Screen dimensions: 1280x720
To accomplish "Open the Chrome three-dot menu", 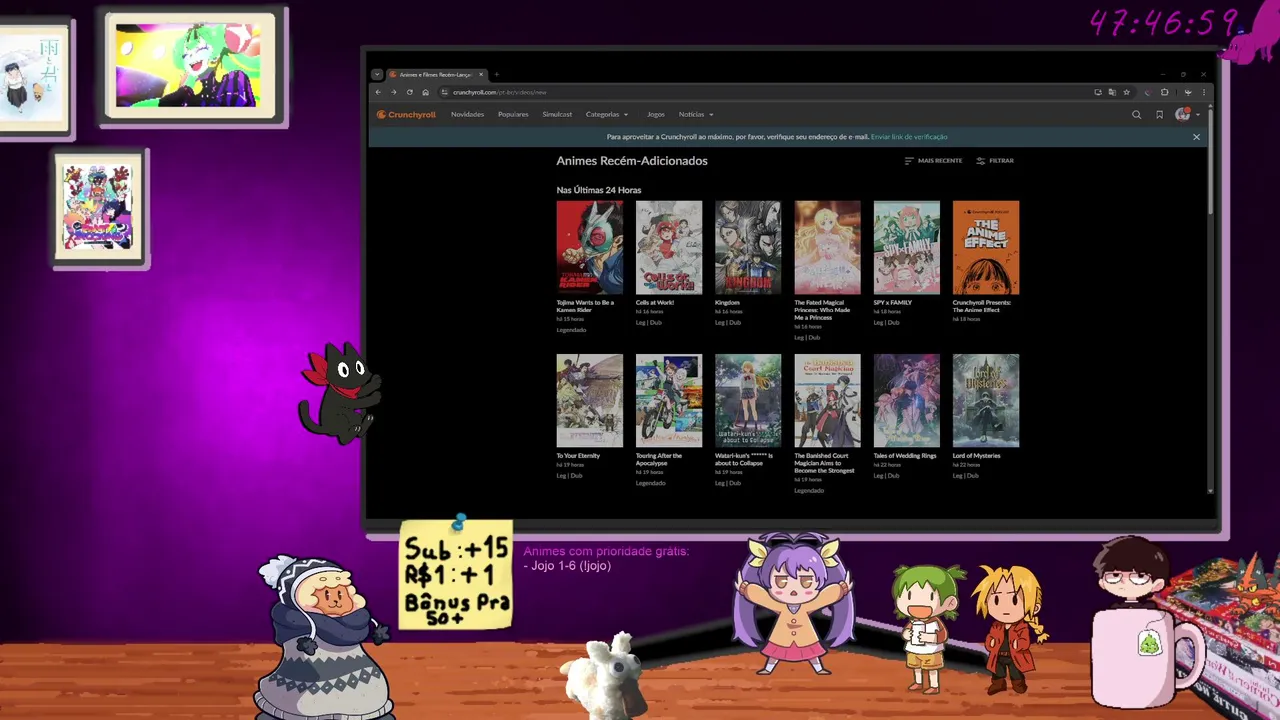I will pos(1203,92).
